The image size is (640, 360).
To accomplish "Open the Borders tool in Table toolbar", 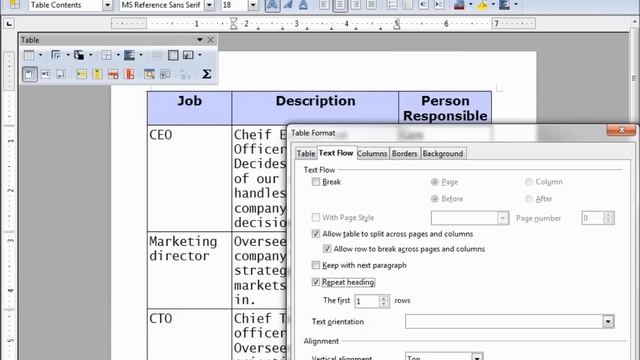I will click(107, 55).
